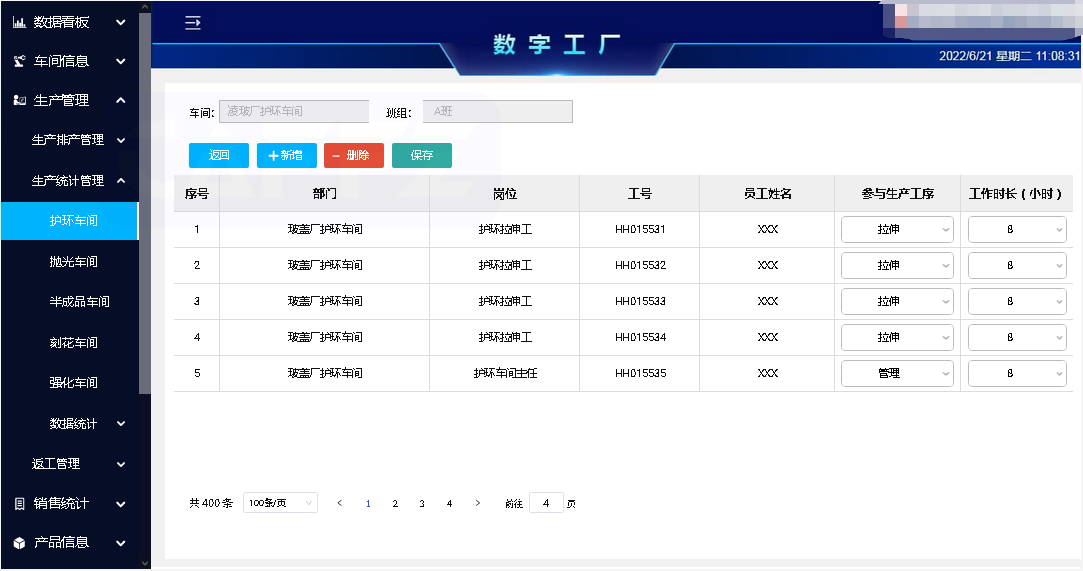The width and height of the screenshot is (1083, 571).
Task: Click the sidebar collapse hamburger icon
Action: 193,23
